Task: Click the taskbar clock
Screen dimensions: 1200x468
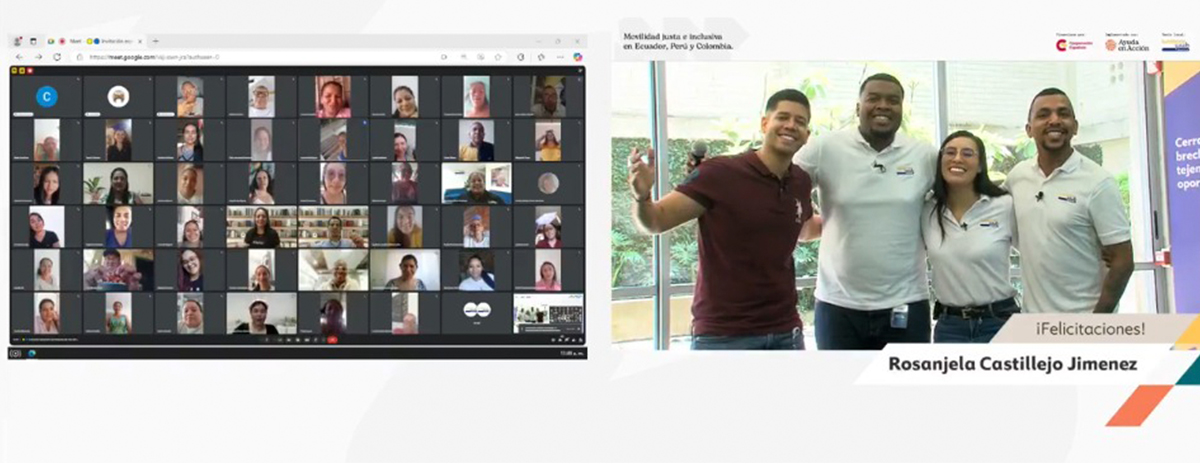Action: coord(572,353)
